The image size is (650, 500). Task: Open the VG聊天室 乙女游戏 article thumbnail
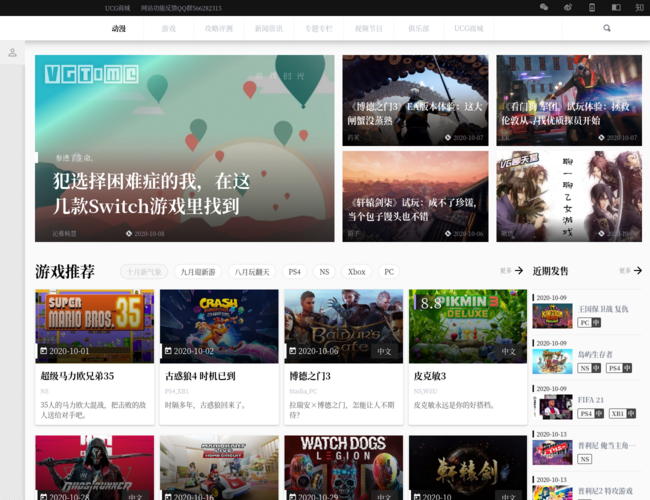(569, 197)
